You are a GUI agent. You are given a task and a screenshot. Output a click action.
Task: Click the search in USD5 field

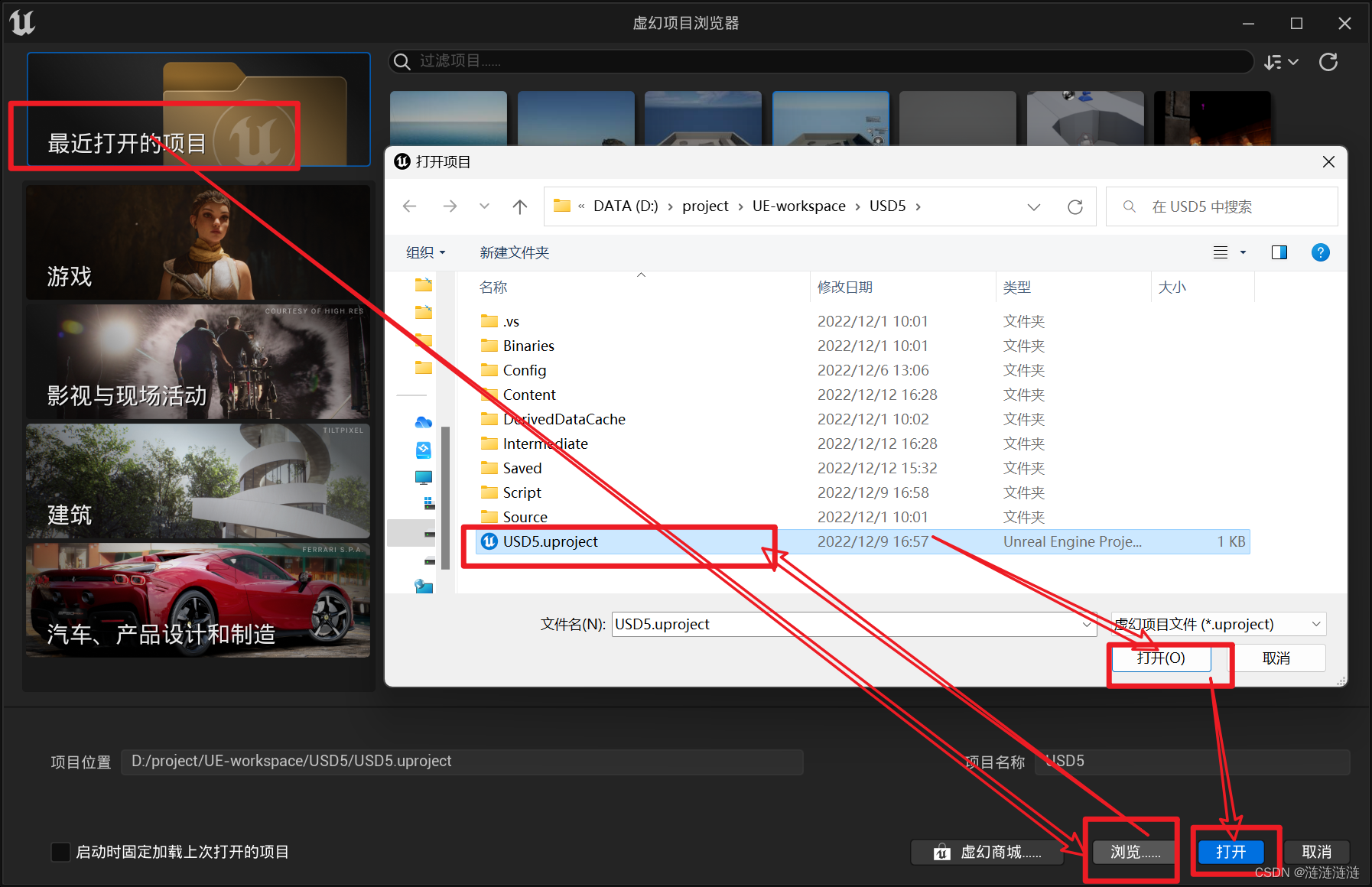[x=1222, y=206]
